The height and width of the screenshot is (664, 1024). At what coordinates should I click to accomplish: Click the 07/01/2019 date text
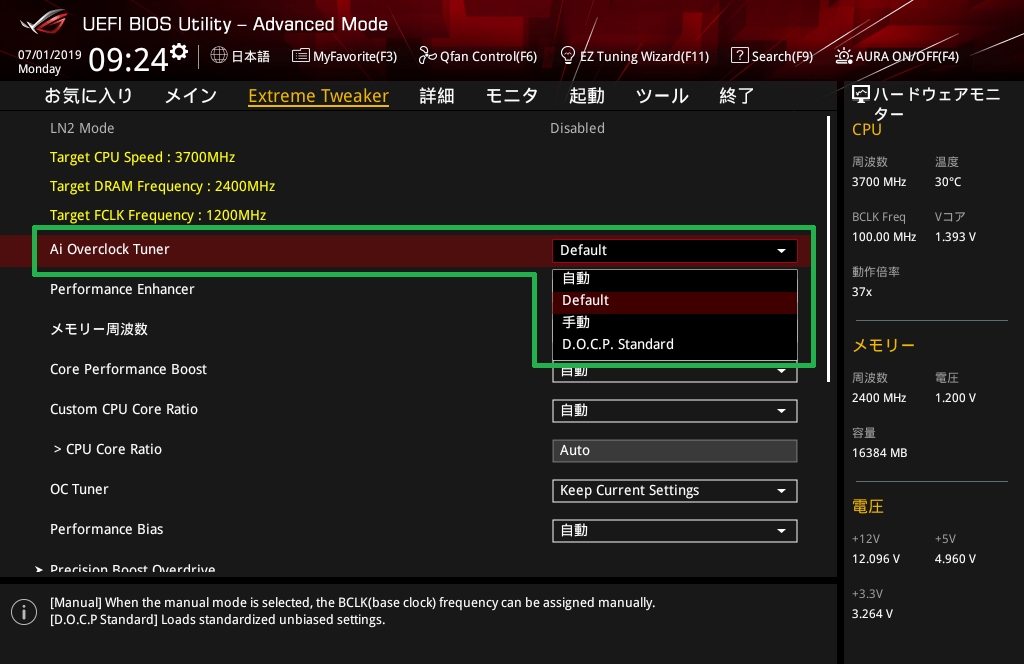(50, 55)
